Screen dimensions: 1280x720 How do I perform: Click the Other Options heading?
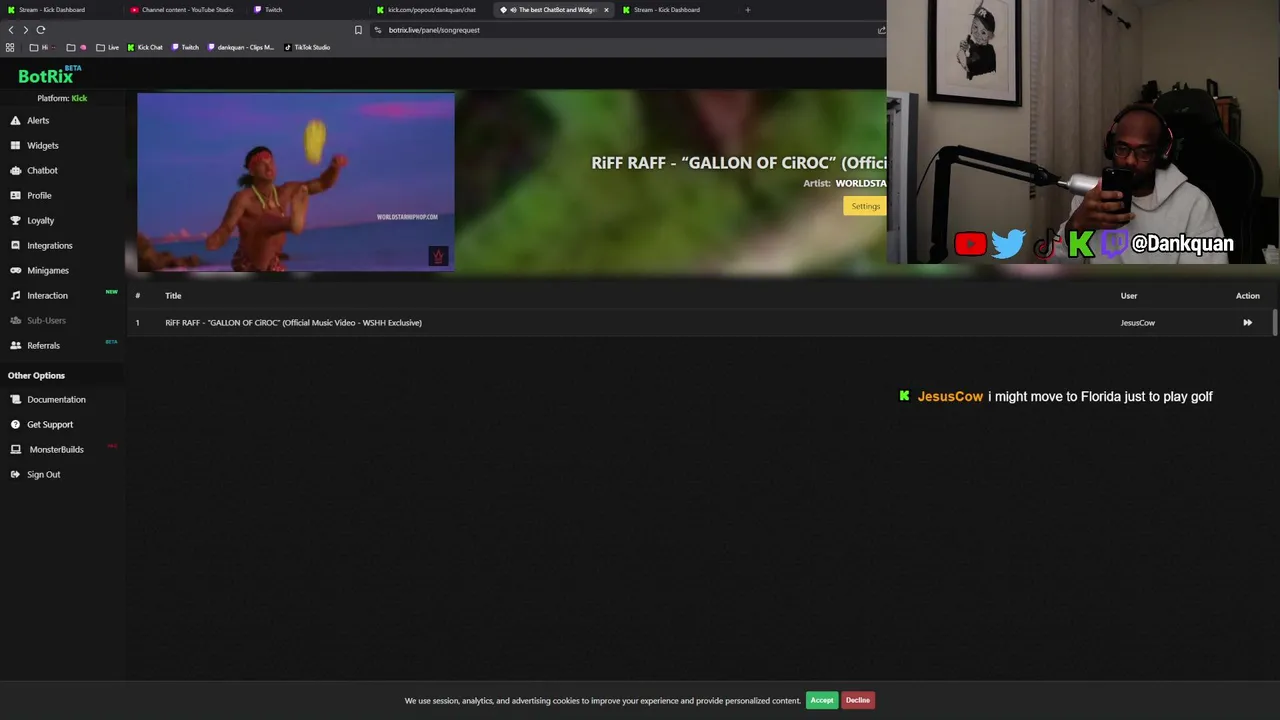pyautogui.click(x=36, y=375)
